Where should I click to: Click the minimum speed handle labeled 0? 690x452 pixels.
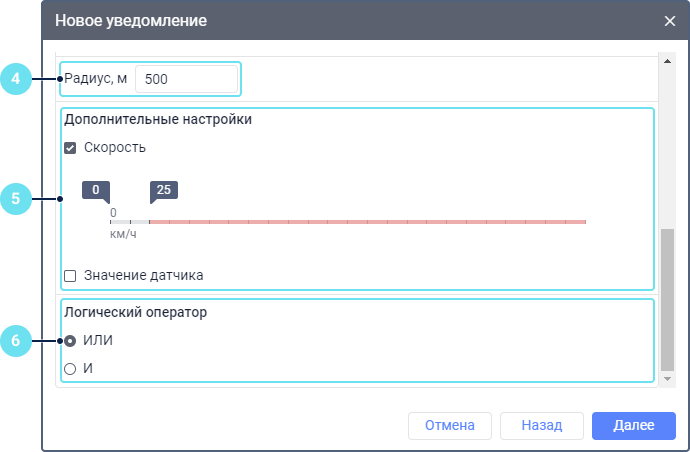click(96, 191)
